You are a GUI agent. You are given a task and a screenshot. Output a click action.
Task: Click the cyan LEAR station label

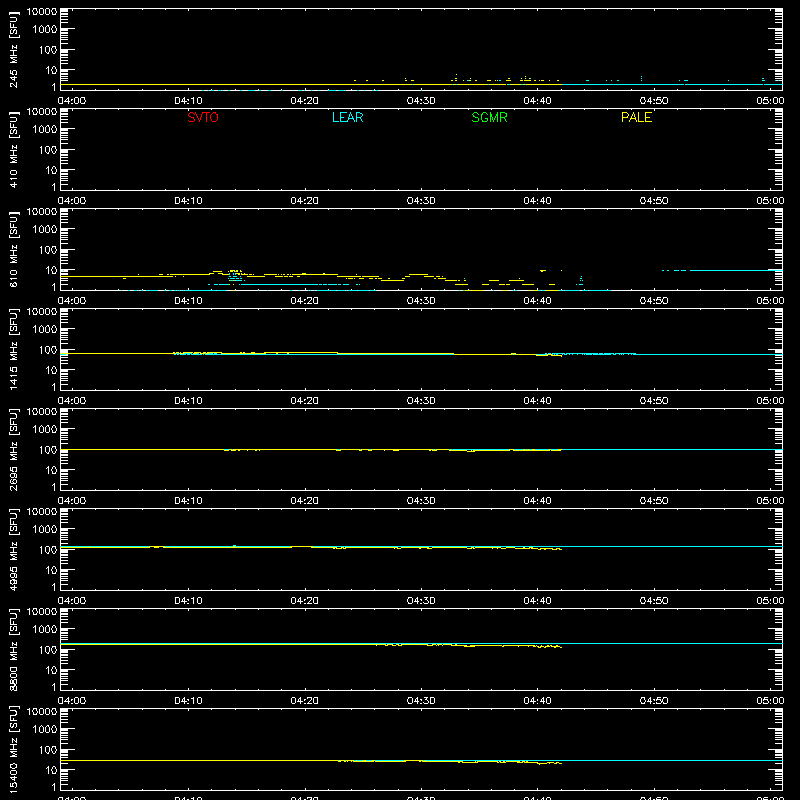click(x=347, y=117)
